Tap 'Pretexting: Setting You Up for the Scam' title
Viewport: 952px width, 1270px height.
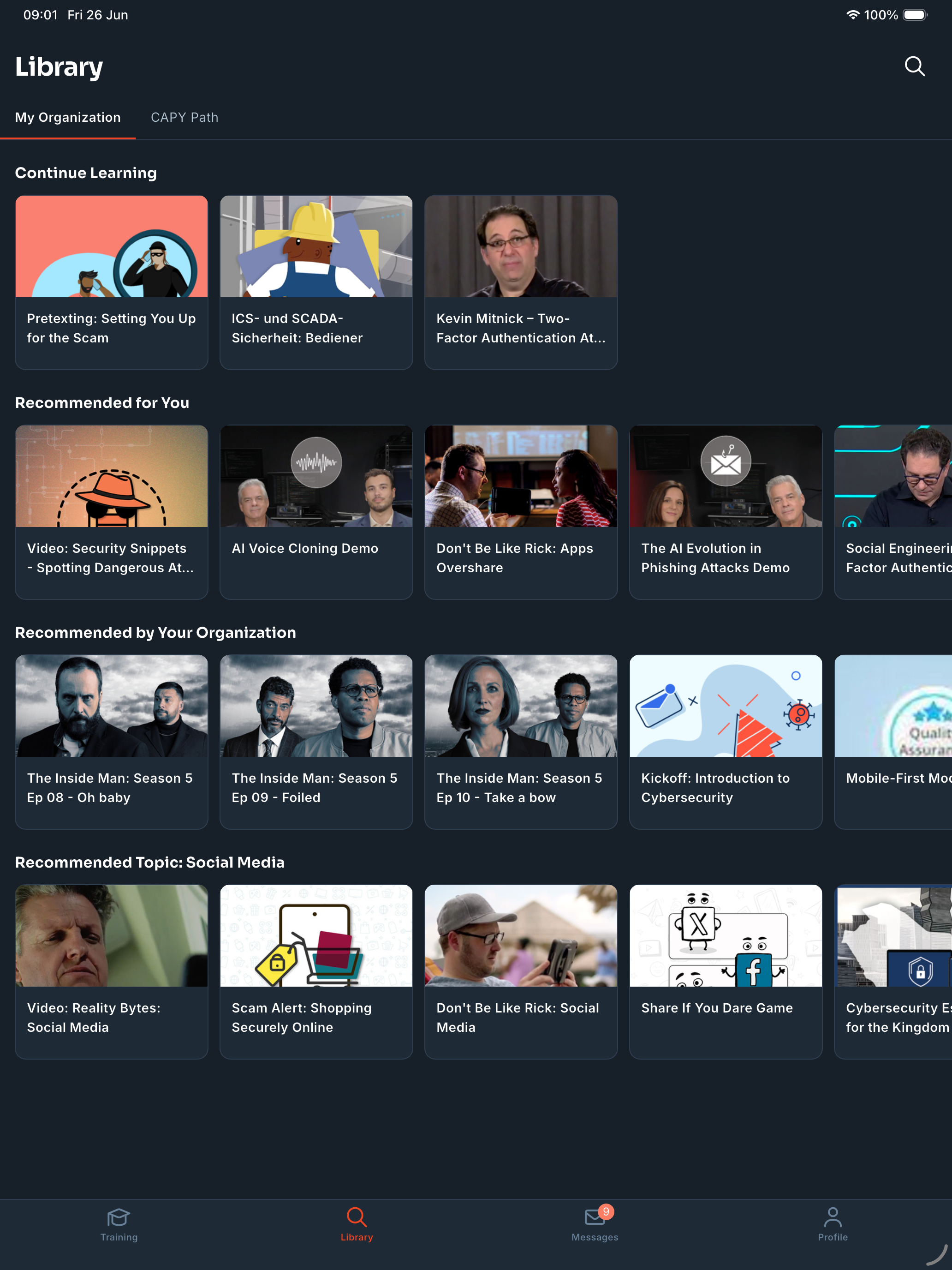(x=111, y=328)
